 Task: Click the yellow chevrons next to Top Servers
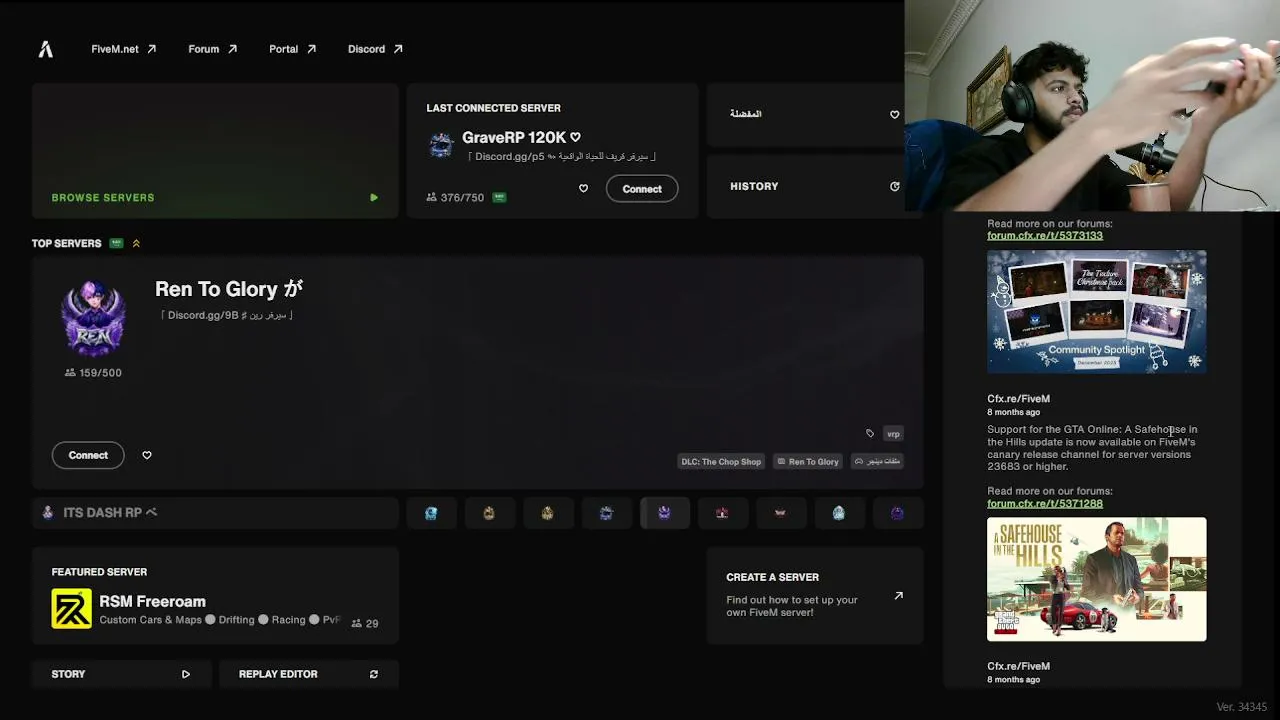click(136, 243)
